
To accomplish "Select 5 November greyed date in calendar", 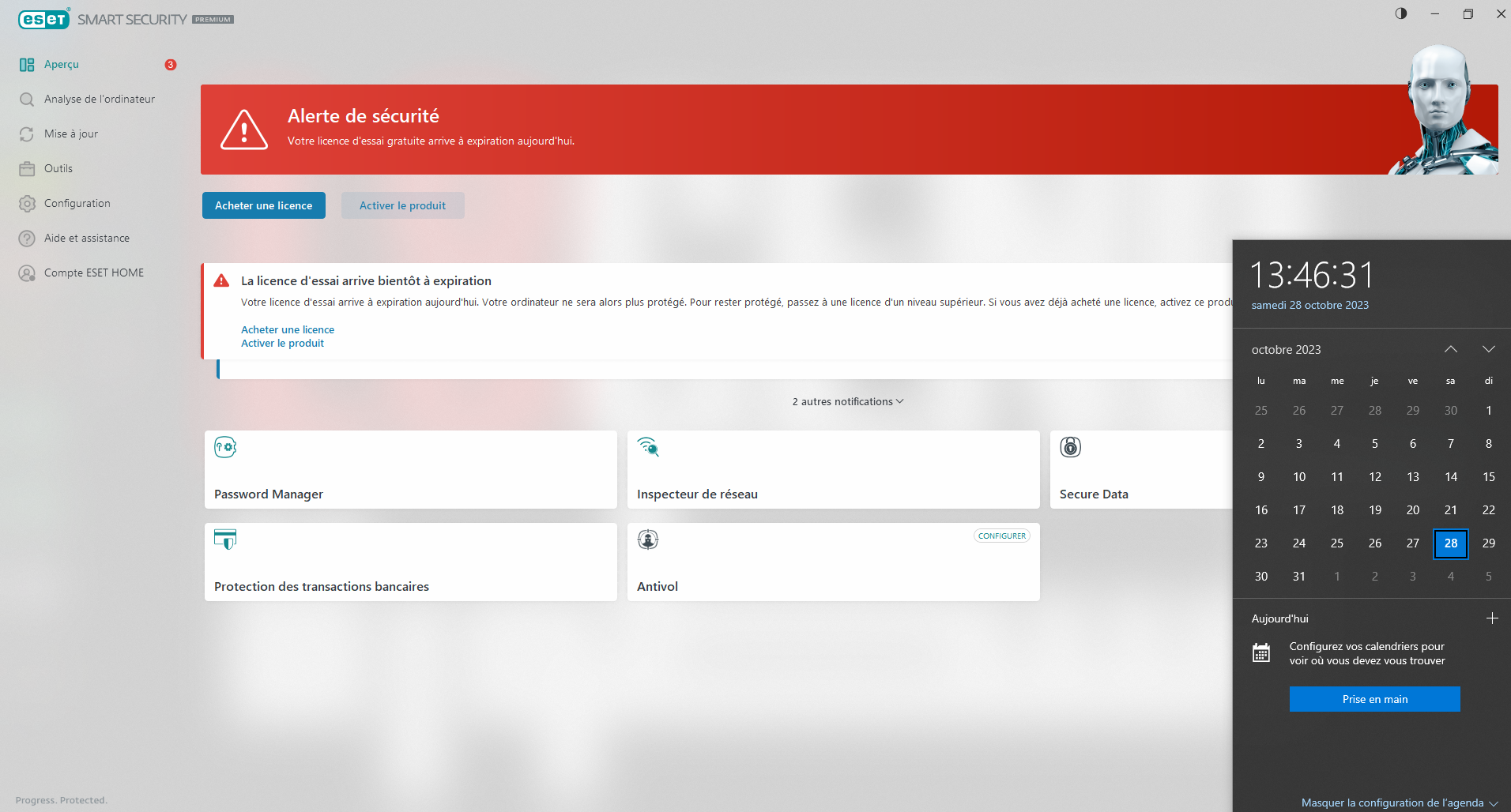I will point(1489,577).
